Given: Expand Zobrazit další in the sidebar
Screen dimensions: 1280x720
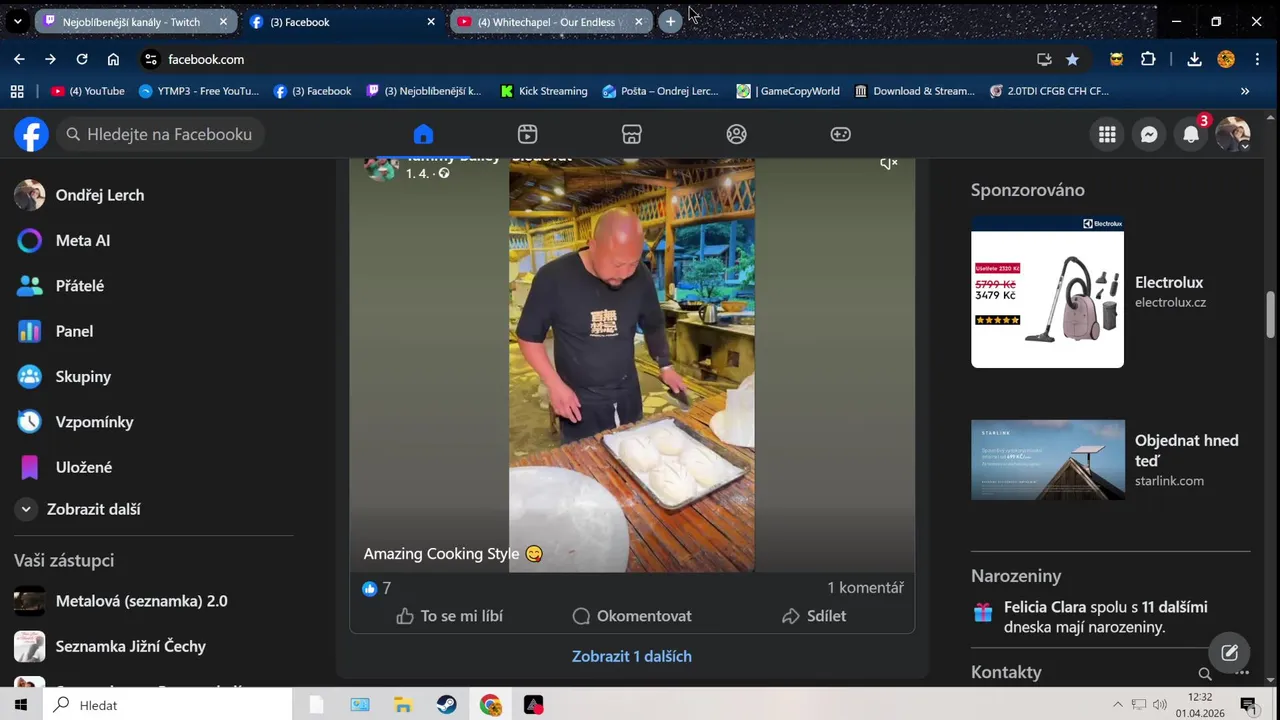Looking at the screenshot, I should (x=93, y=509).
